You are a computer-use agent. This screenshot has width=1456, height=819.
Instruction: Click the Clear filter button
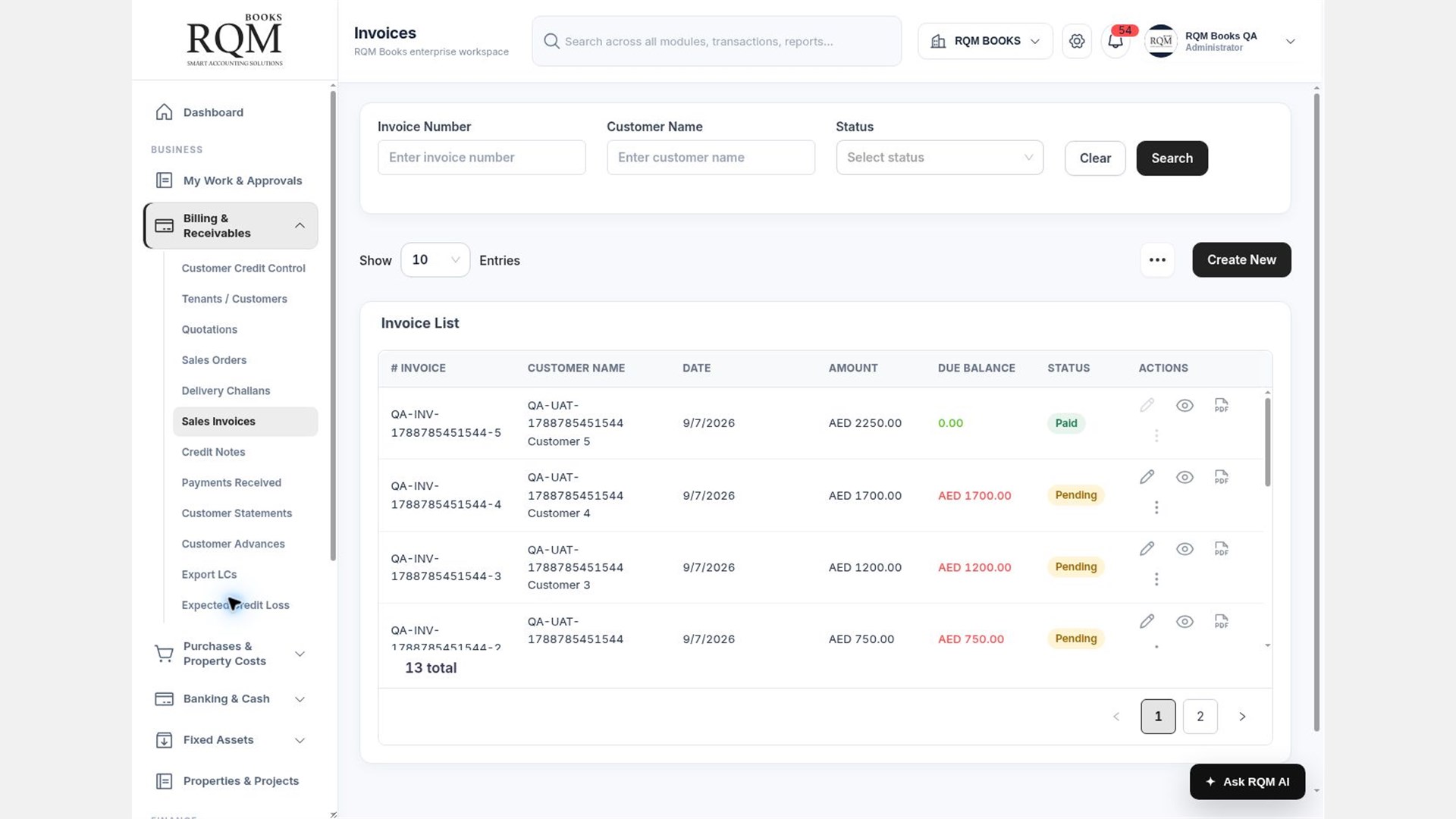pyautogui.click(x=1095, y=158)
